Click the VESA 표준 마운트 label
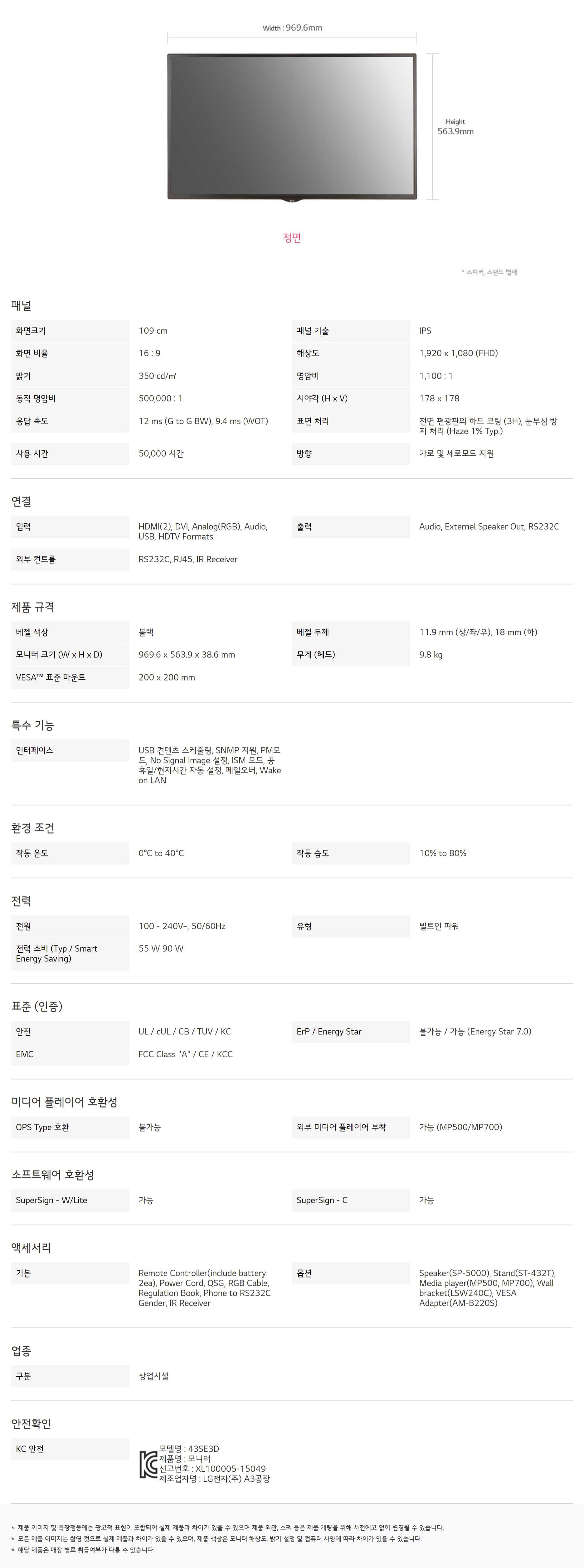This screenshot has width=584, height=1568. tap(51, 677)
